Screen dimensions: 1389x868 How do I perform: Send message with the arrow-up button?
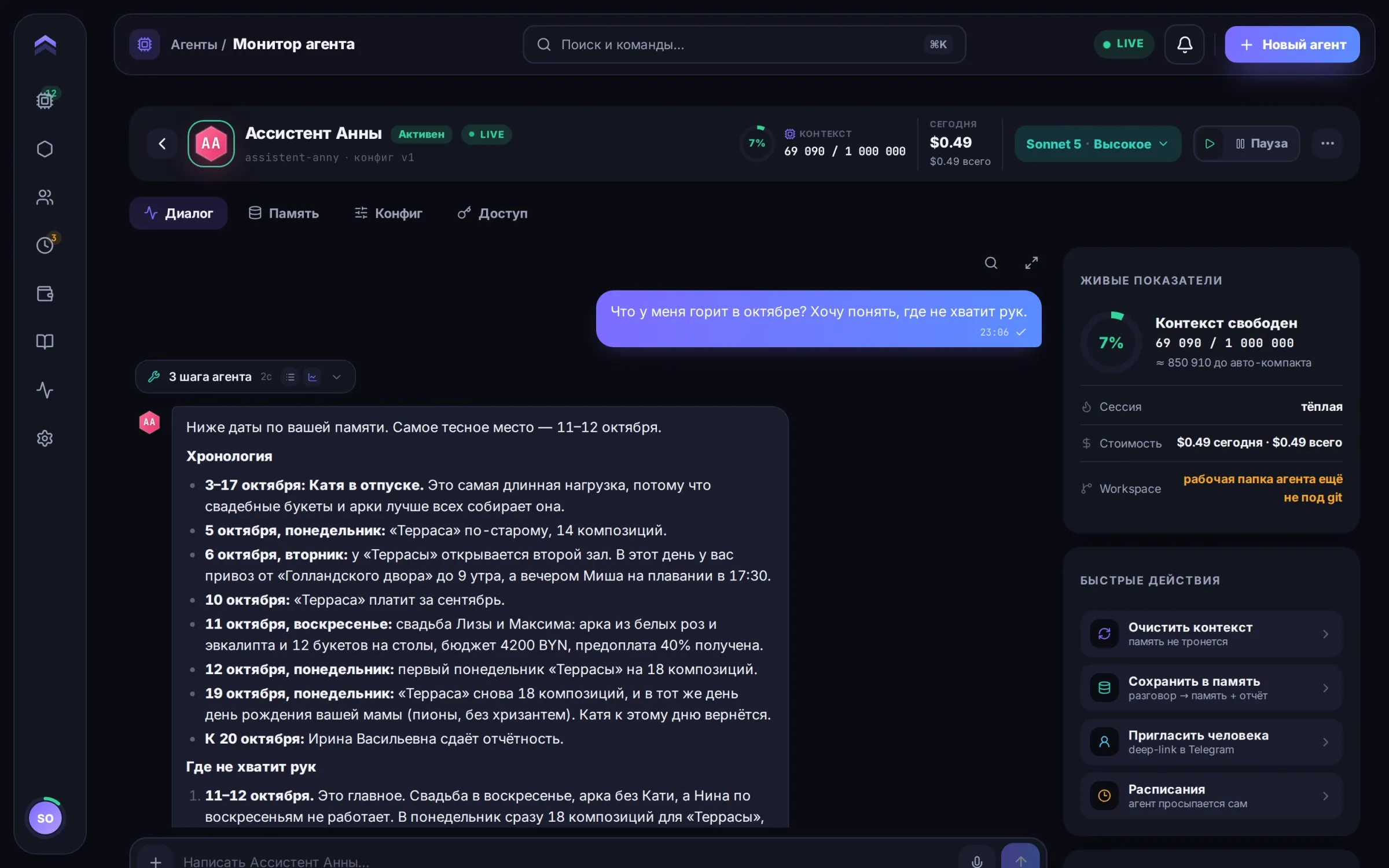pyautogui.click(x=1020, y=860)
